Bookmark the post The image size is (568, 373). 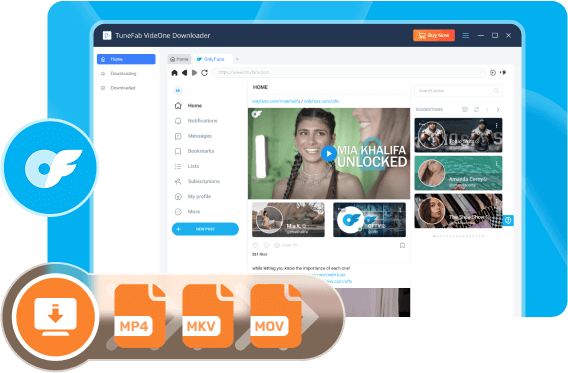pyautogui.click(x=402, y=246)
